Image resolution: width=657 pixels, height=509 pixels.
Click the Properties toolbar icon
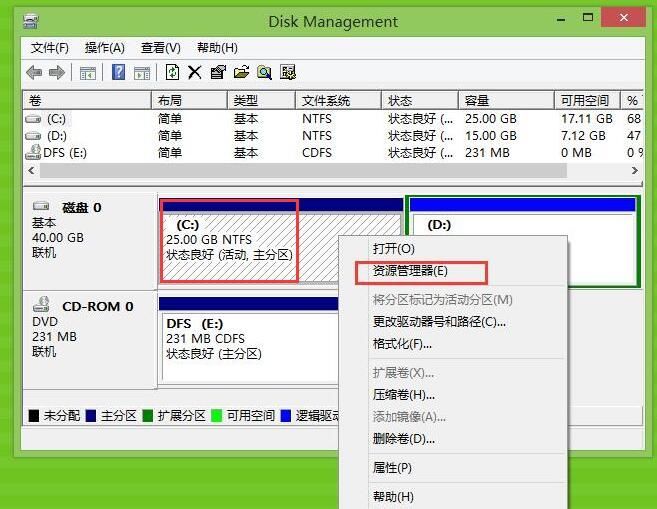tap(218, 72)
